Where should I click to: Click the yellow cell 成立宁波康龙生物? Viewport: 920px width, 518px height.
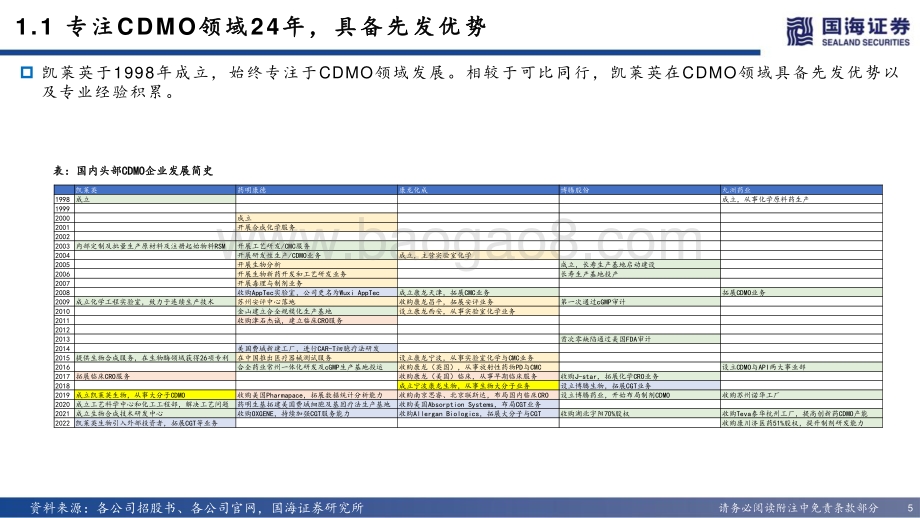click(x=478, y=386)
